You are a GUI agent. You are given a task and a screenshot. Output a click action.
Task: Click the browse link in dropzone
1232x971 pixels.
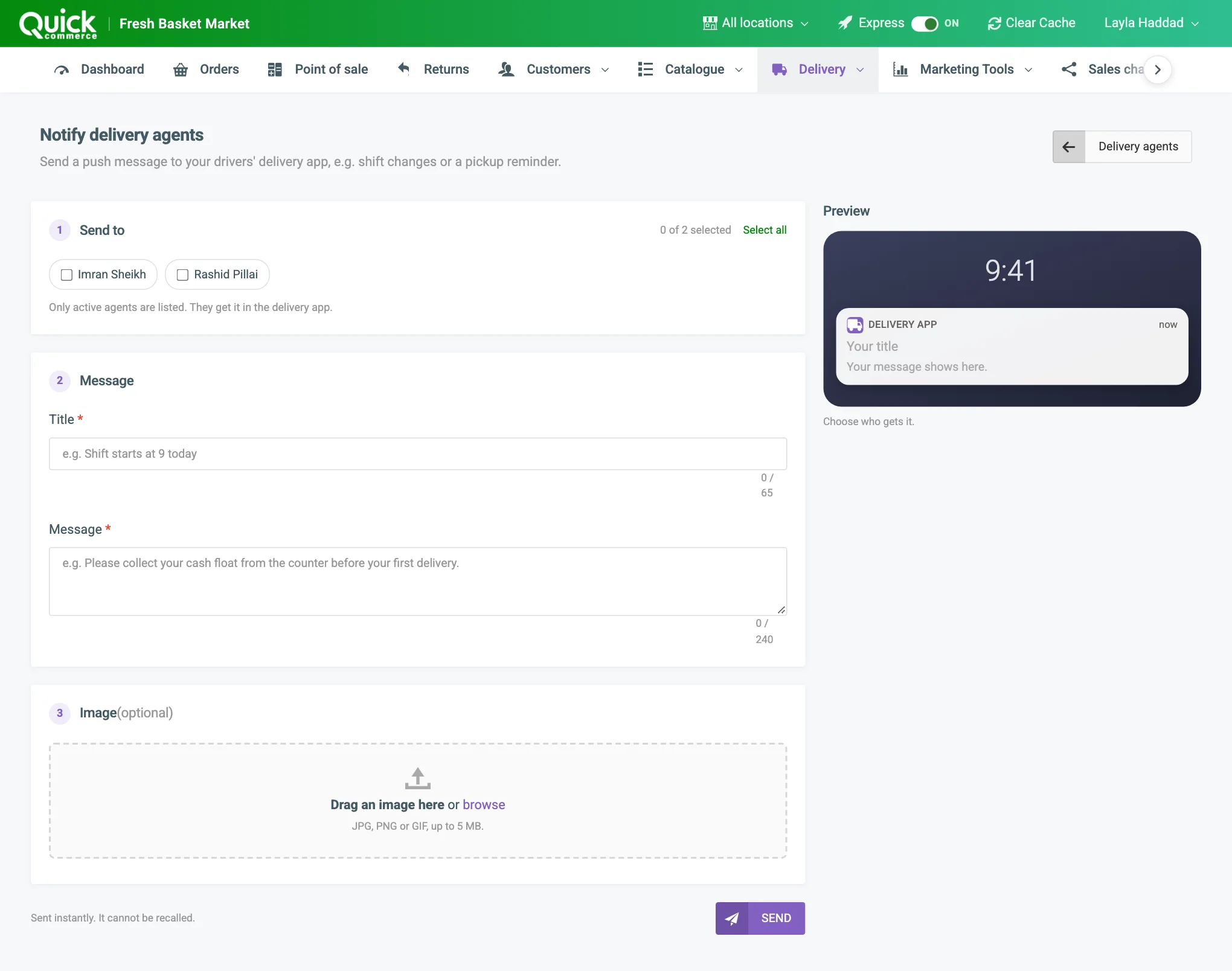484,805
